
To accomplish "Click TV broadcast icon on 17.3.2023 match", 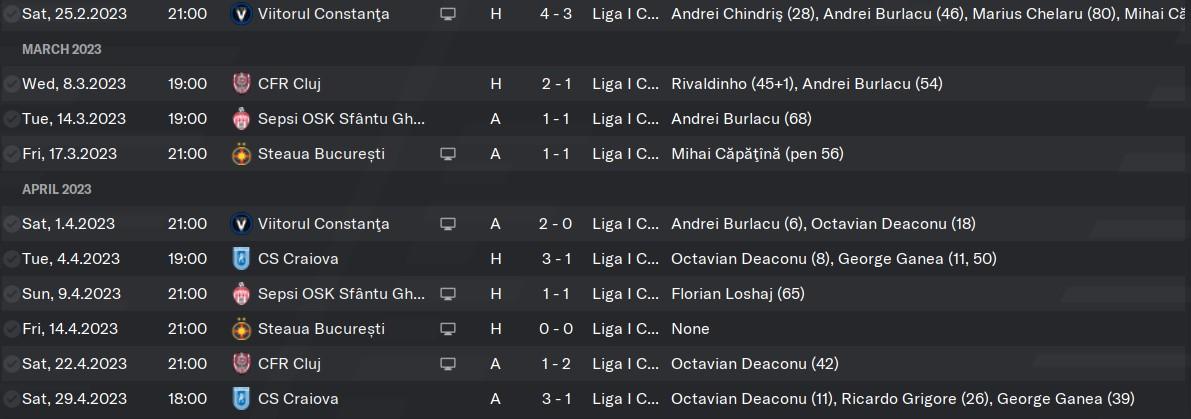I will tap(448, 154).
